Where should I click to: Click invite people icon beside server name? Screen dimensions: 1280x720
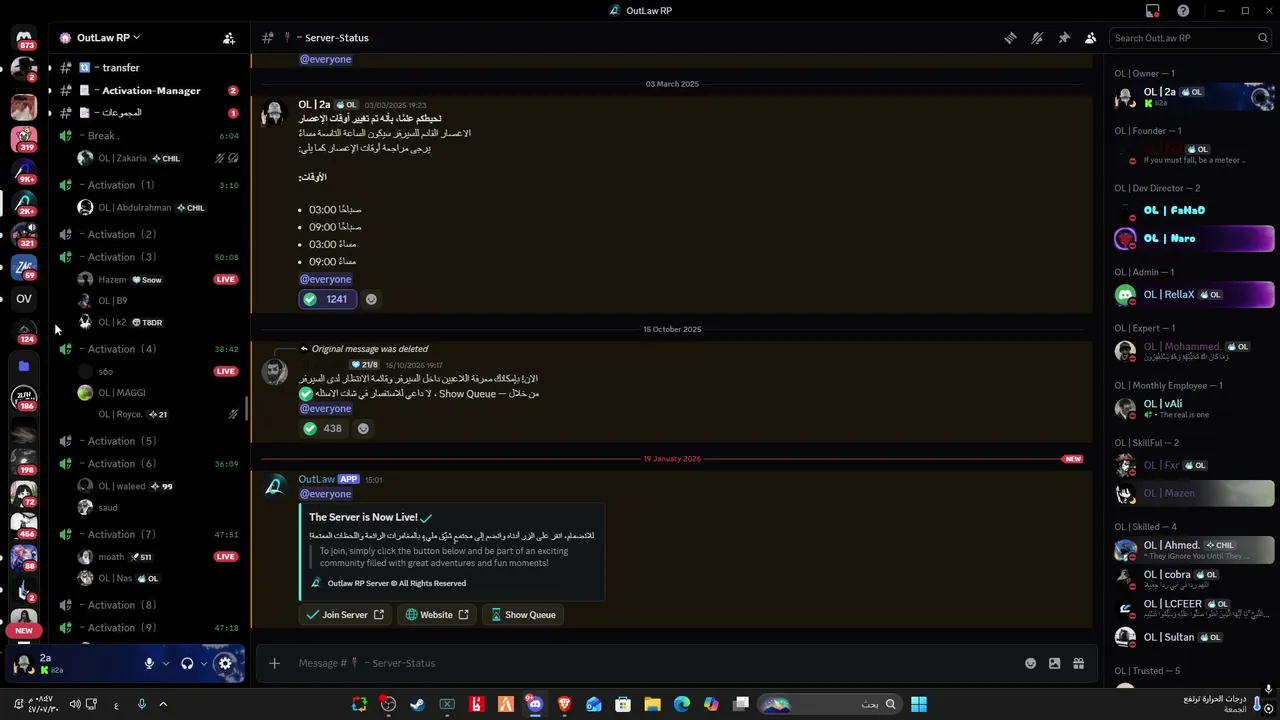[229, 38]
